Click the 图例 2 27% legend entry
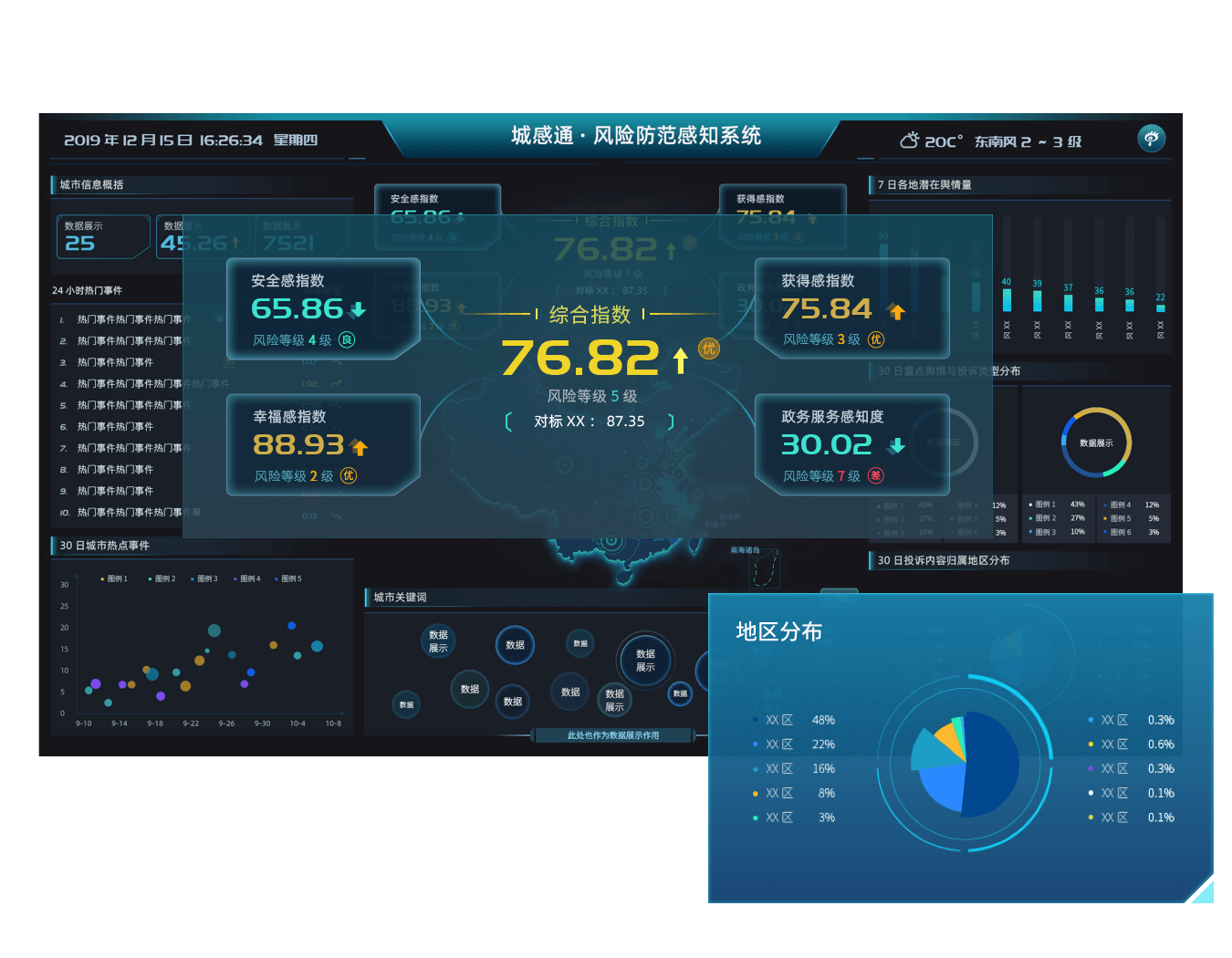The image size is (1232, 958). point(1057,518)
